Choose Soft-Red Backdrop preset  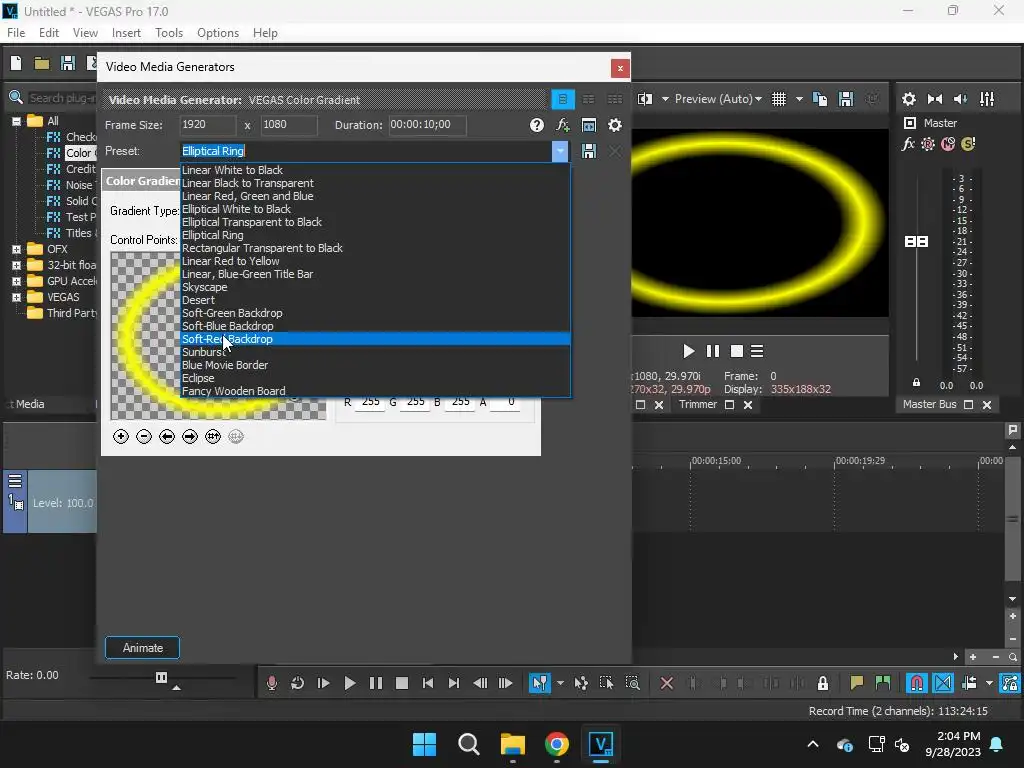(376, 340)
